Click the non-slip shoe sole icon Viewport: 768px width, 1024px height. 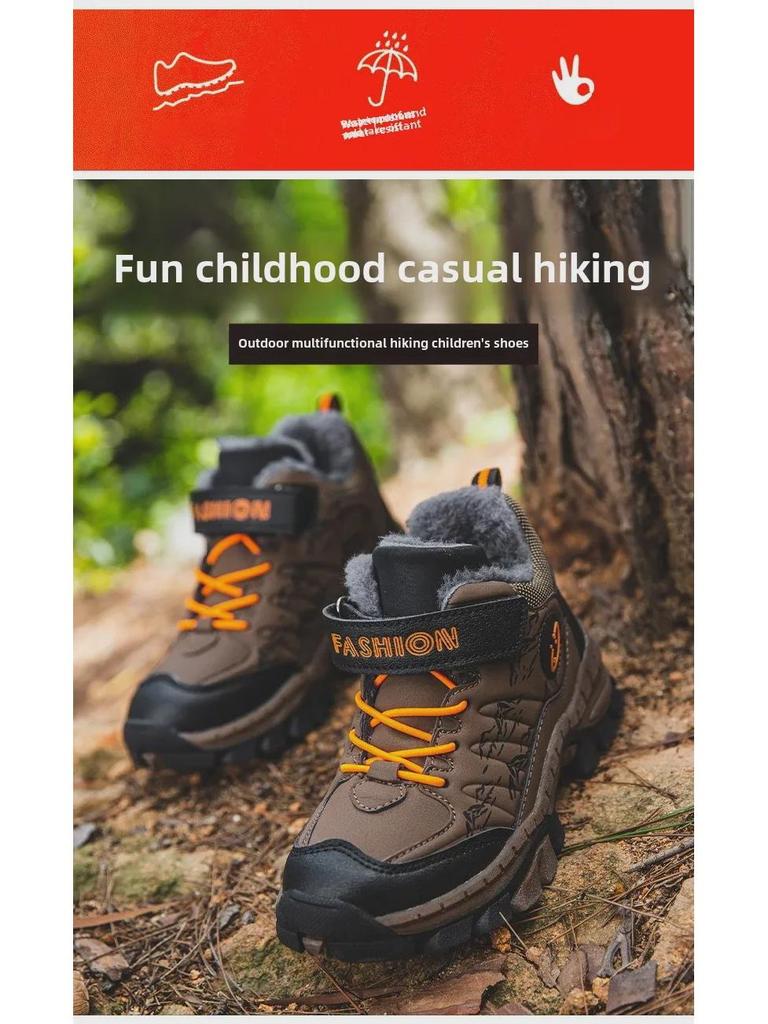pyautogui.click(x=197, y=80)
